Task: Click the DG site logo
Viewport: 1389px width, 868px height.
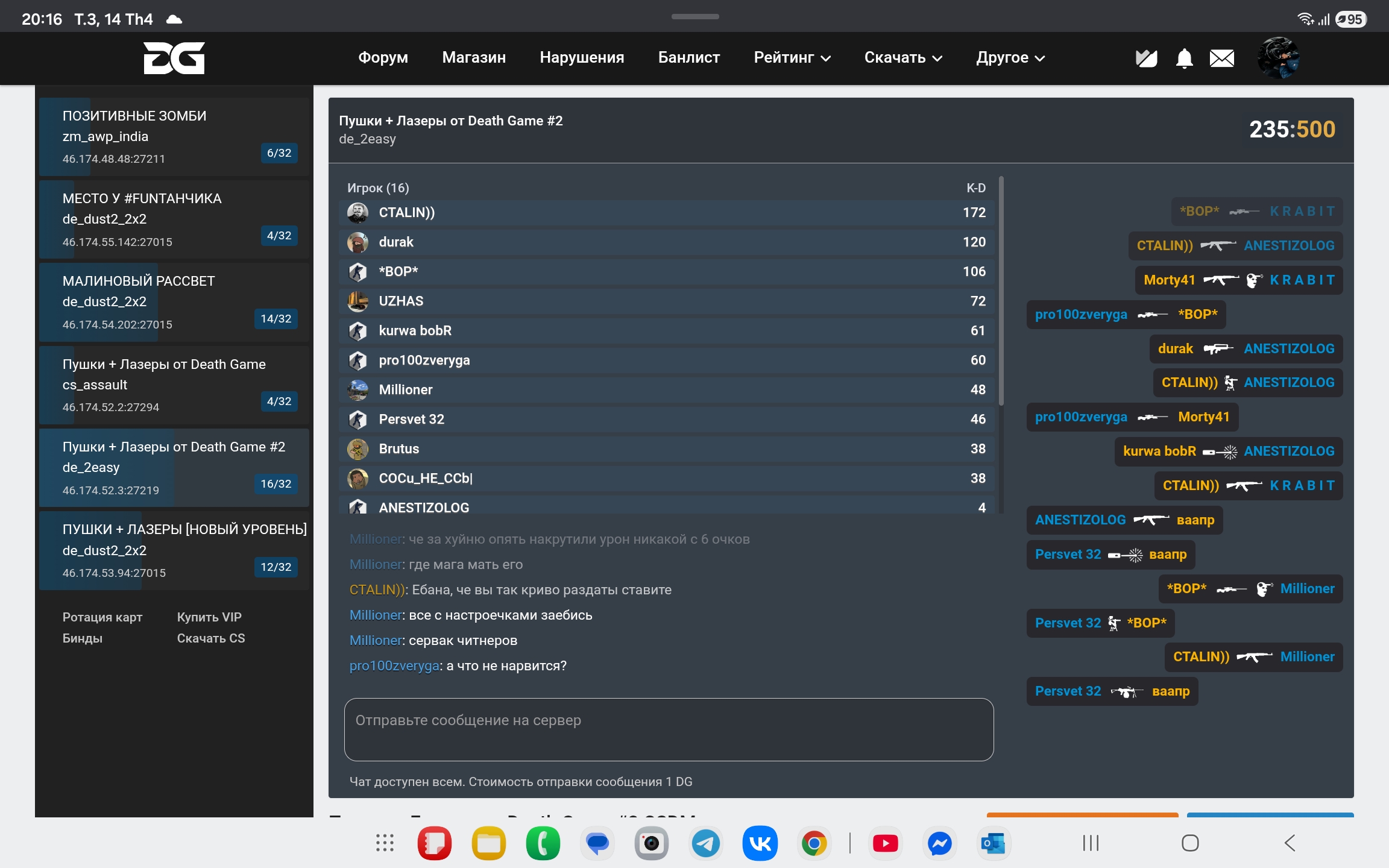Action: point(174,58)
